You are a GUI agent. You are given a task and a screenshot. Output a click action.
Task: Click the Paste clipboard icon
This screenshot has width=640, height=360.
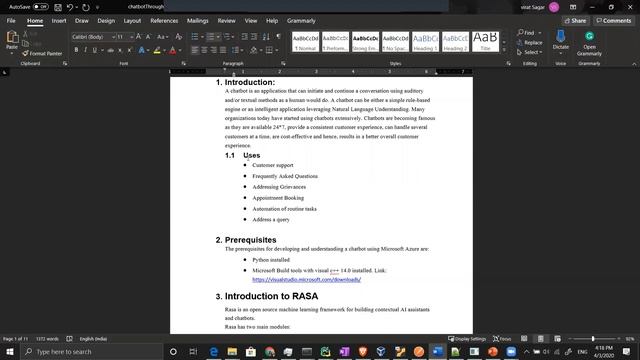tap(12, 38)
